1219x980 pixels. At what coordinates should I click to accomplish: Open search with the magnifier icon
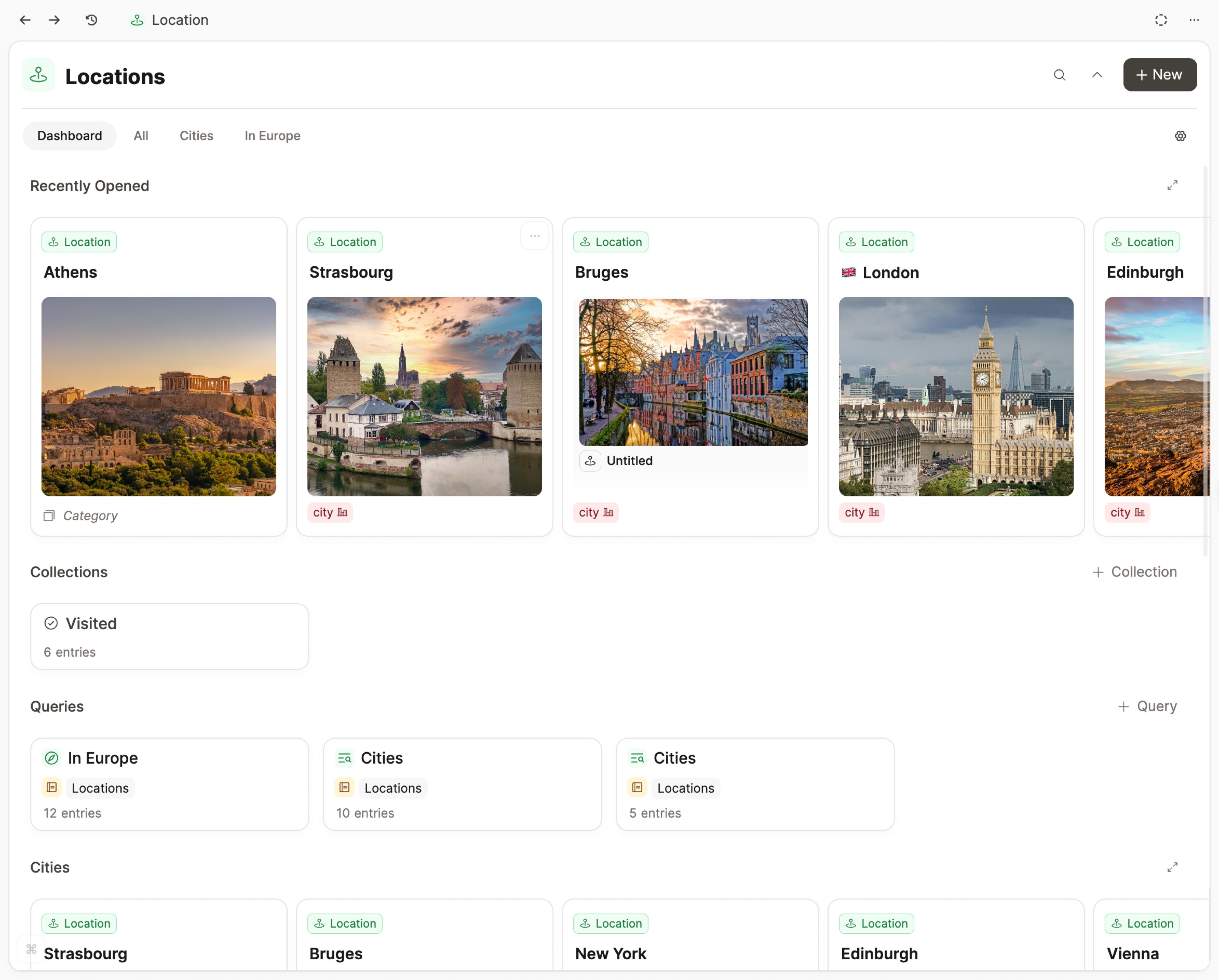[1060, 75]
